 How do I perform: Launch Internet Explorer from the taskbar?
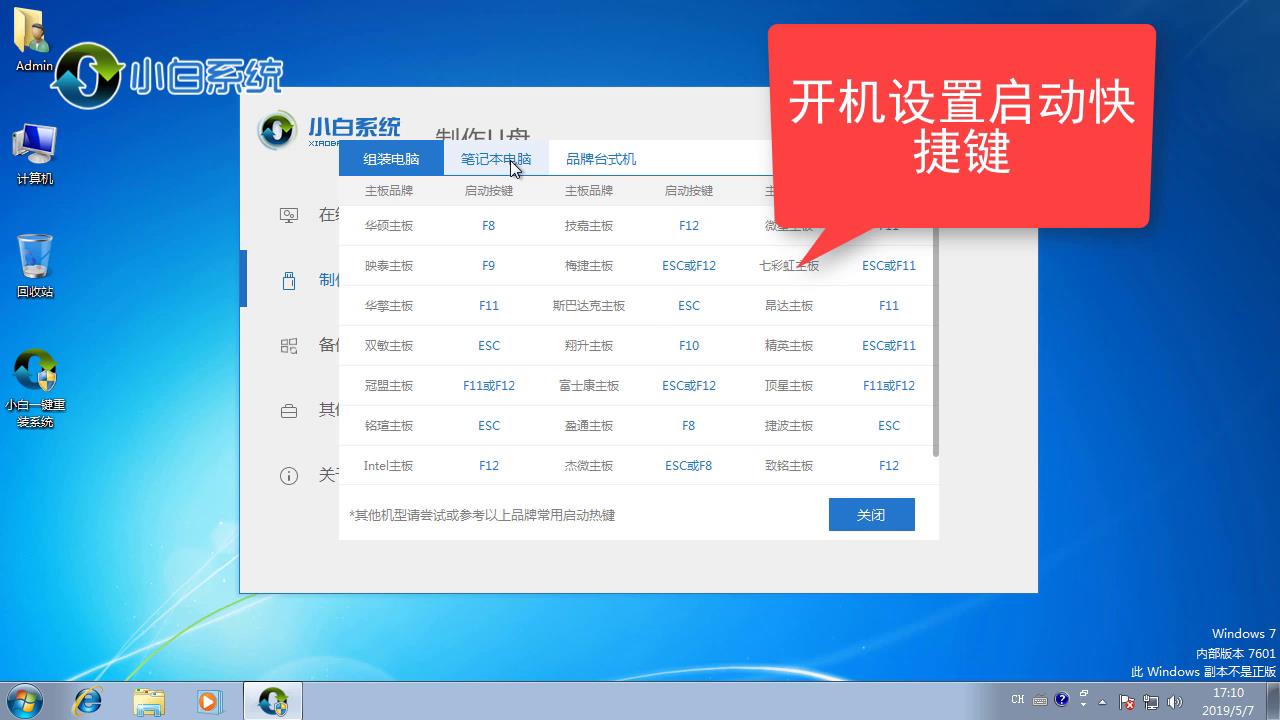[x=88, y=701]
